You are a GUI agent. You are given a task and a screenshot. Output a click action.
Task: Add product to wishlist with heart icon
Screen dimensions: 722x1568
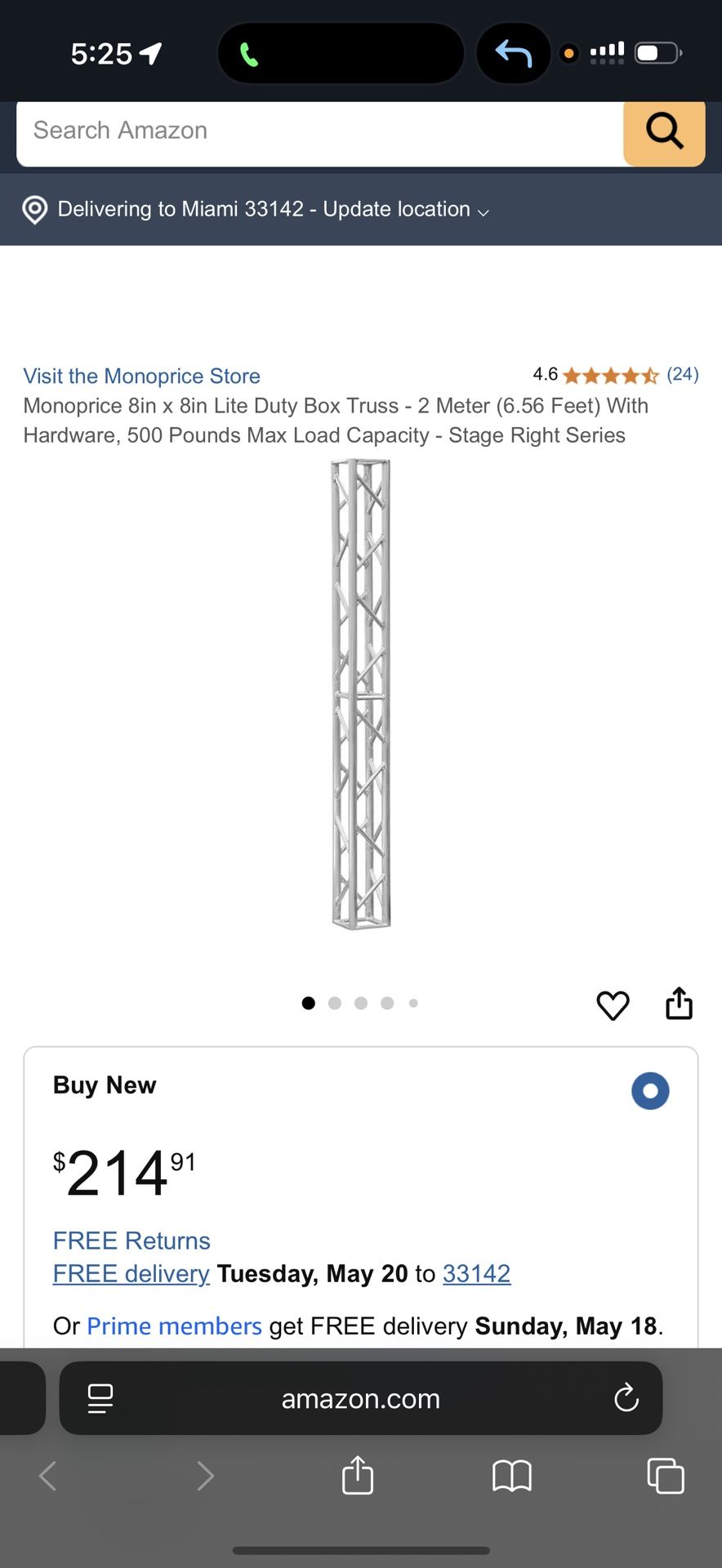point(613,1004)
